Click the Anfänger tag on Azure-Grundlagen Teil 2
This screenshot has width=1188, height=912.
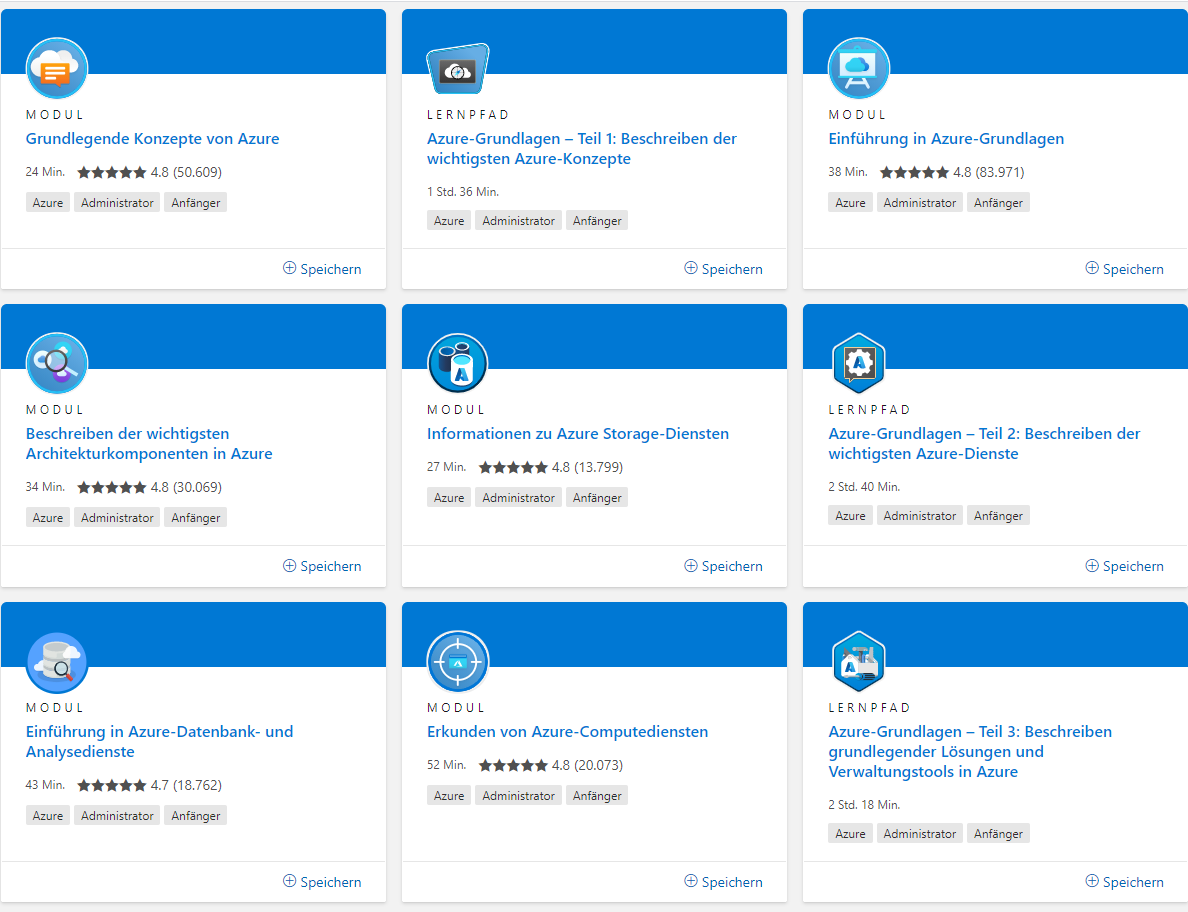998,516
